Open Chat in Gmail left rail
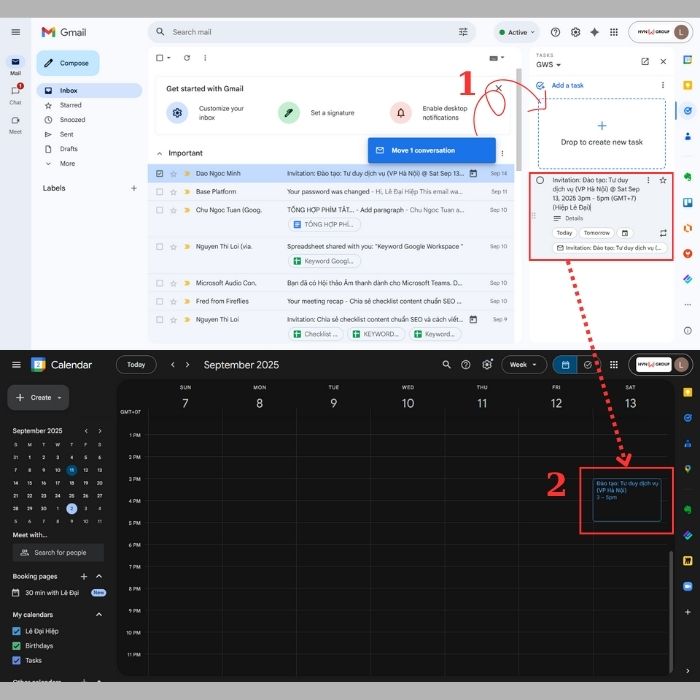The image size is (700, 700). (15, 94)
